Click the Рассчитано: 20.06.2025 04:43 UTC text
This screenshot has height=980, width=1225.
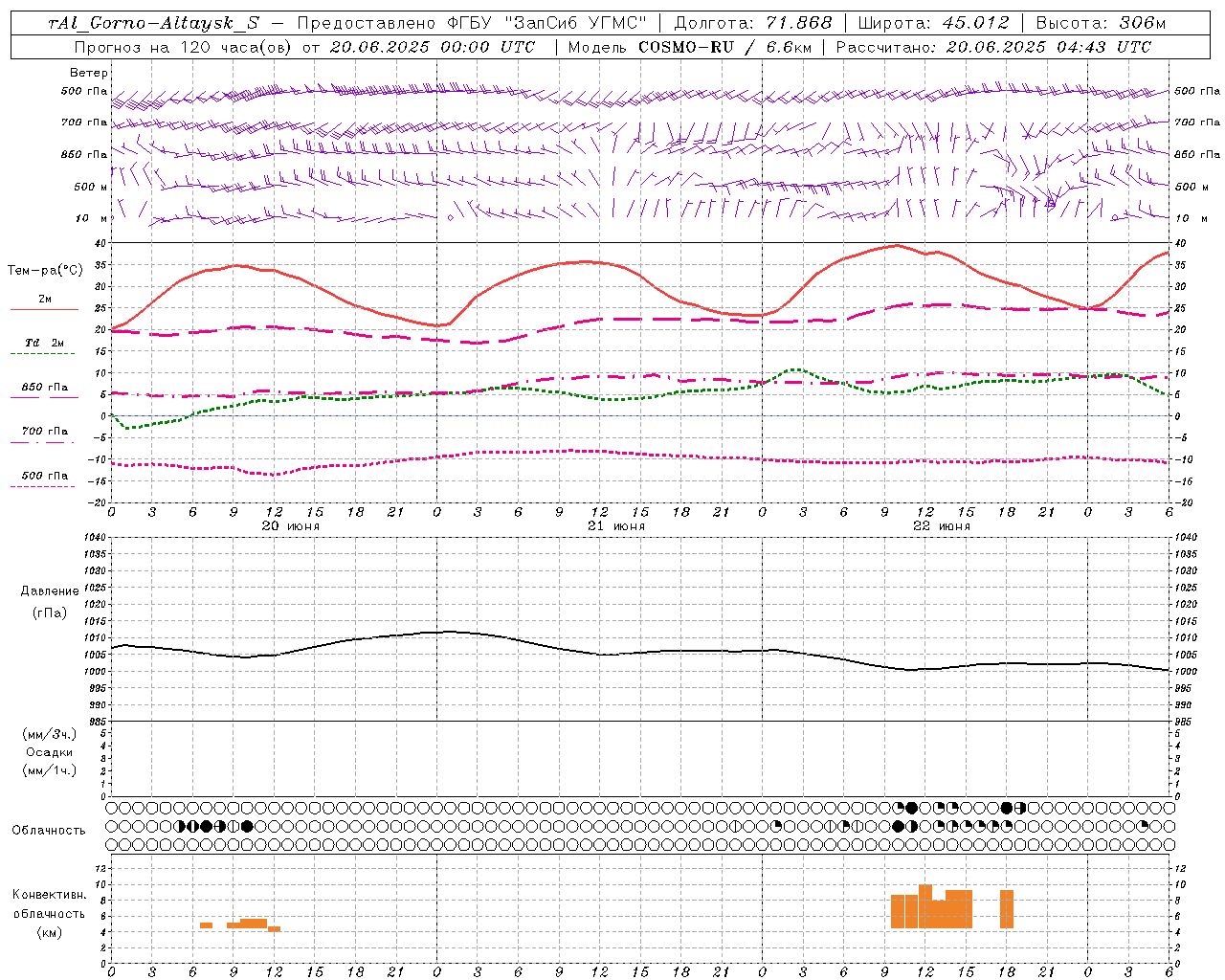pyautogui.click(x=993, y=47)
